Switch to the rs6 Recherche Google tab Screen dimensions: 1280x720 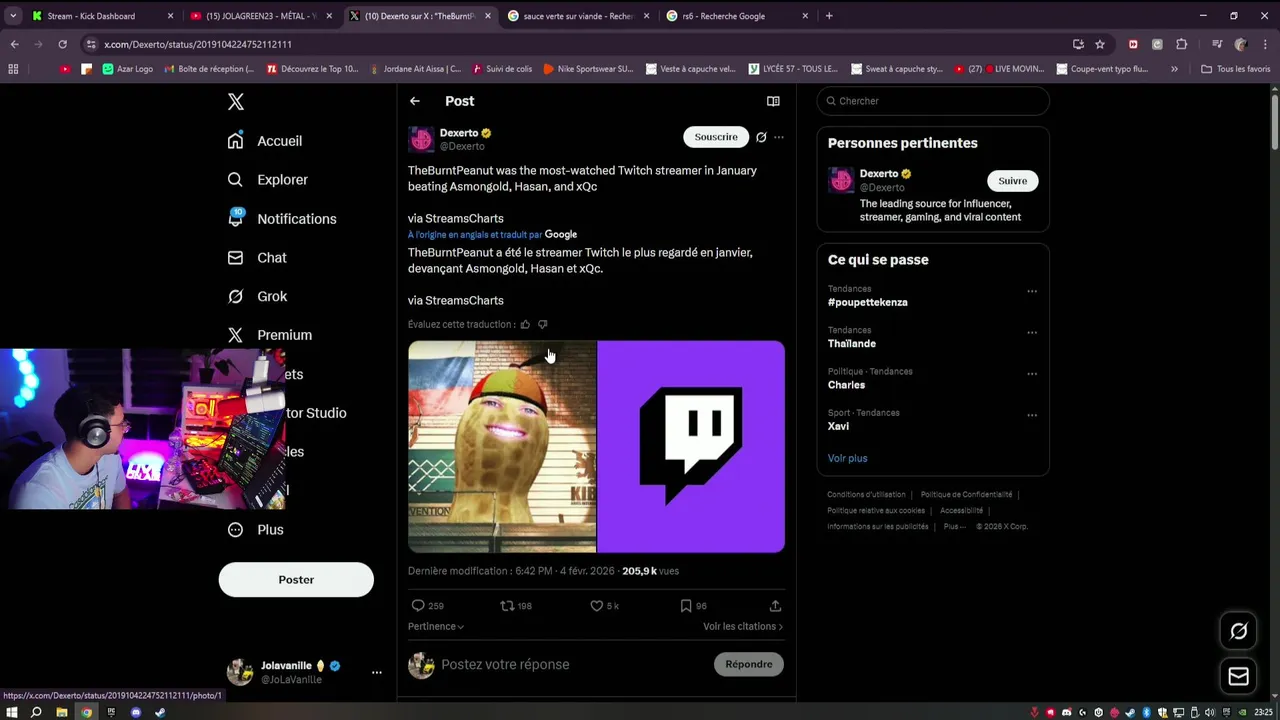(x=737, y=16)
